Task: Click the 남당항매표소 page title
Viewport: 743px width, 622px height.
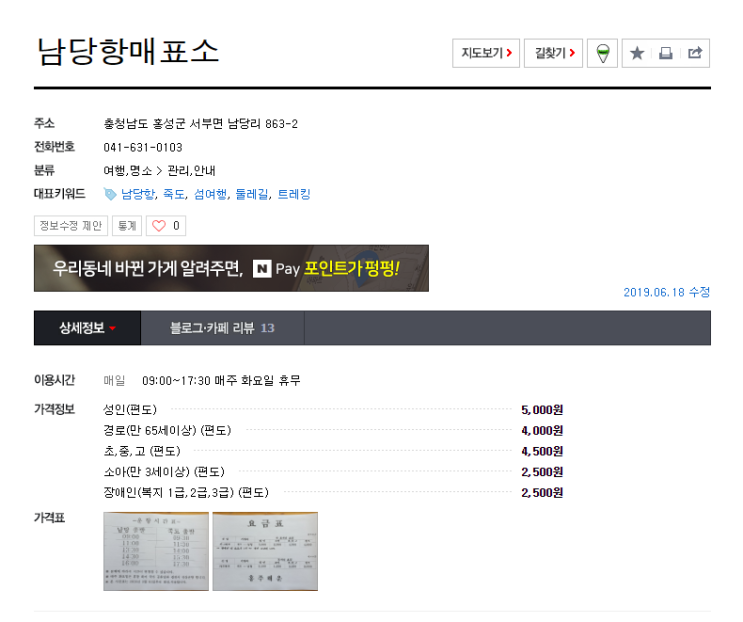Action: pos(128,51)
